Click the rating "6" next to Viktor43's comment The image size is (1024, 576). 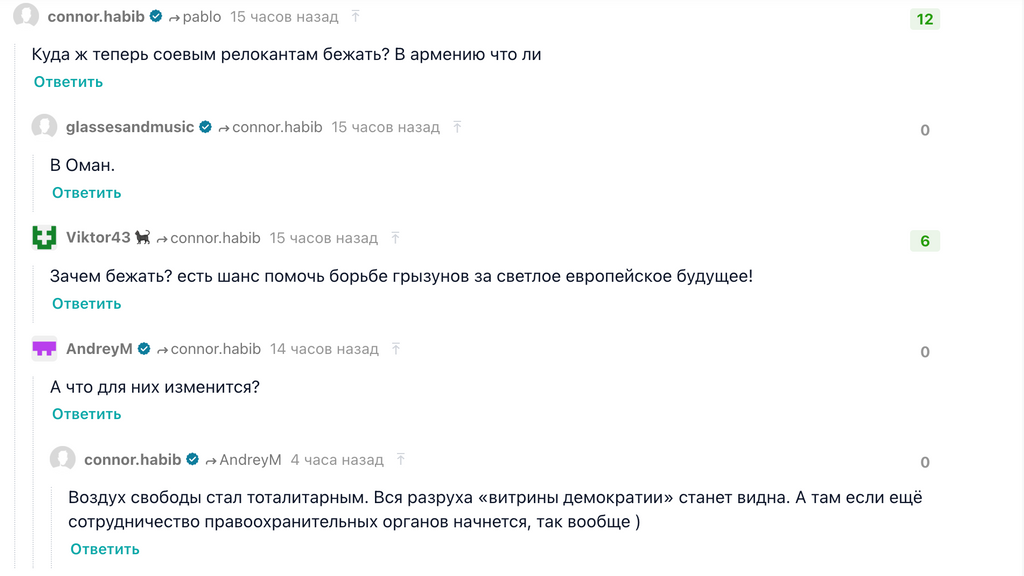[x=924, y=240]
